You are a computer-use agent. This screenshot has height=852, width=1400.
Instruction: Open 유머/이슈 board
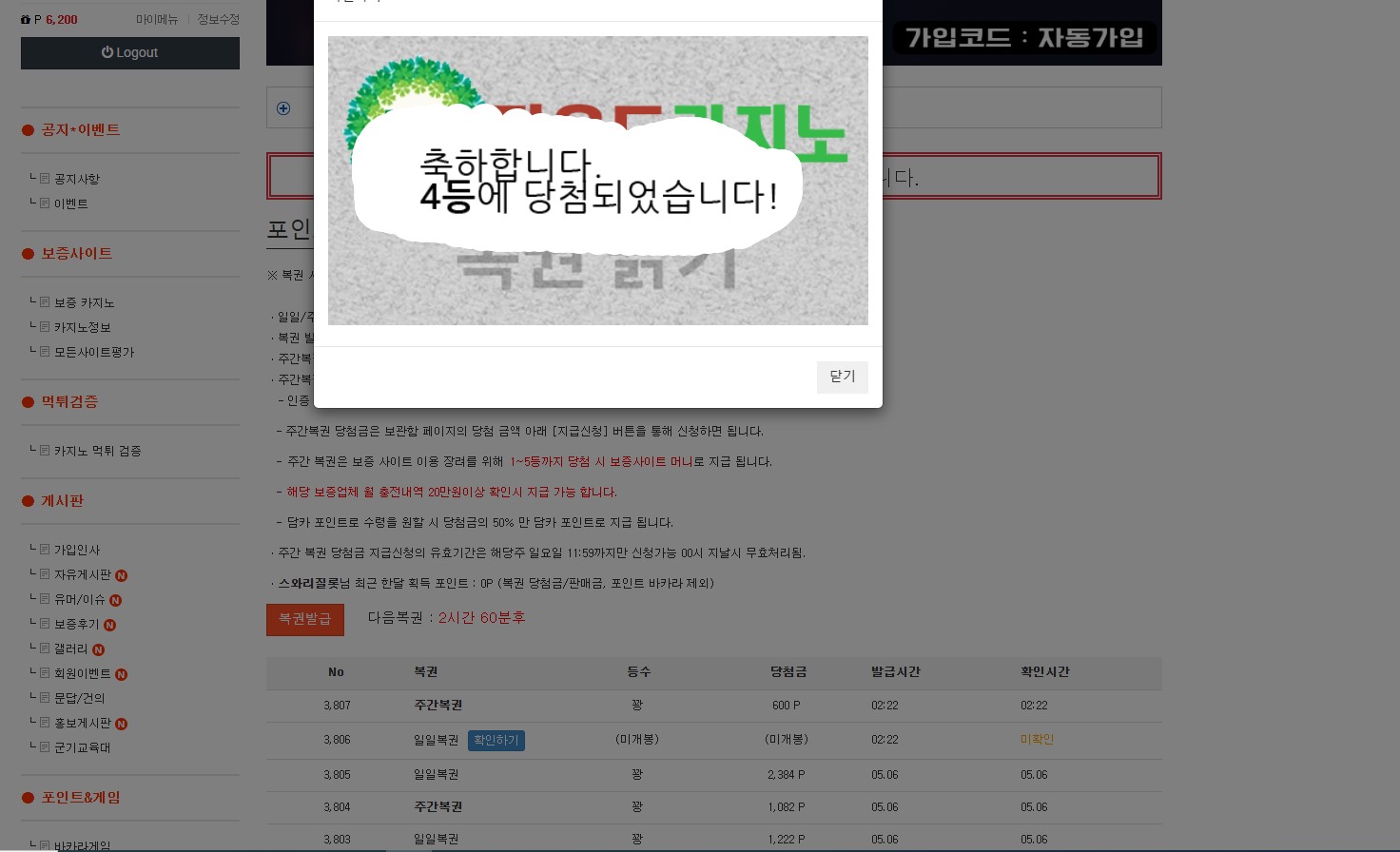80,599
